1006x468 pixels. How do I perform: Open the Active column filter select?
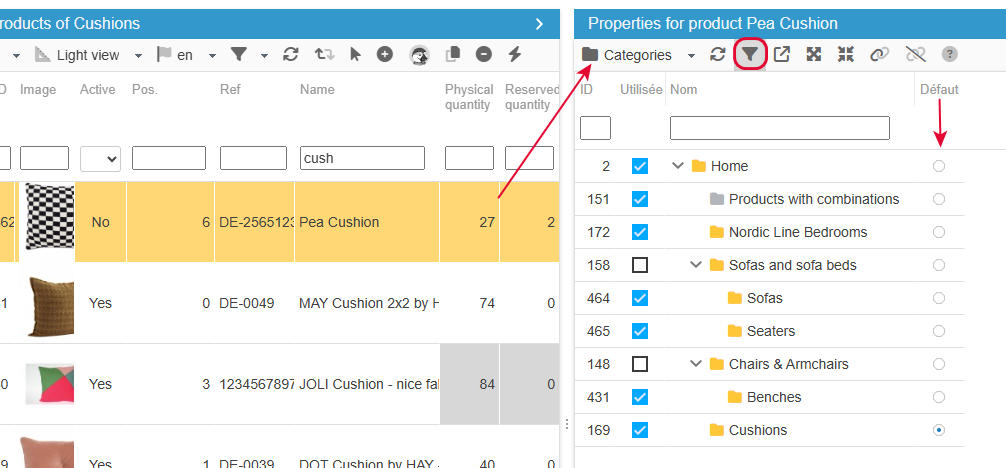[100, 159]
